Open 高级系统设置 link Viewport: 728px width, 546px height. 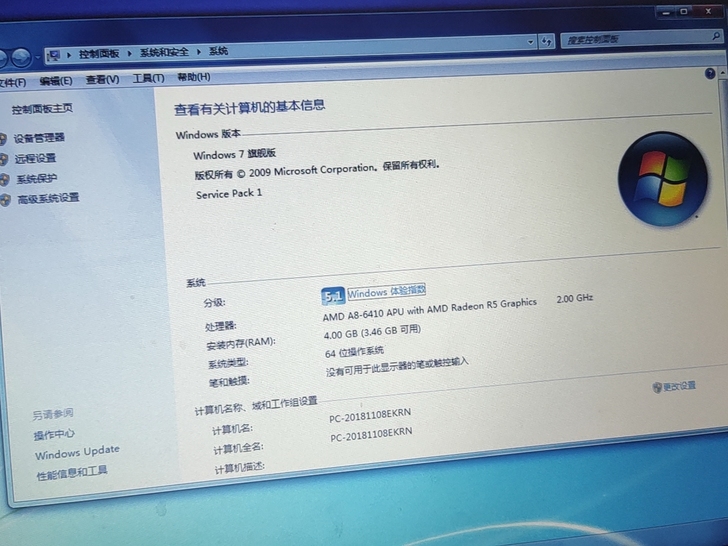pos(48,199)
